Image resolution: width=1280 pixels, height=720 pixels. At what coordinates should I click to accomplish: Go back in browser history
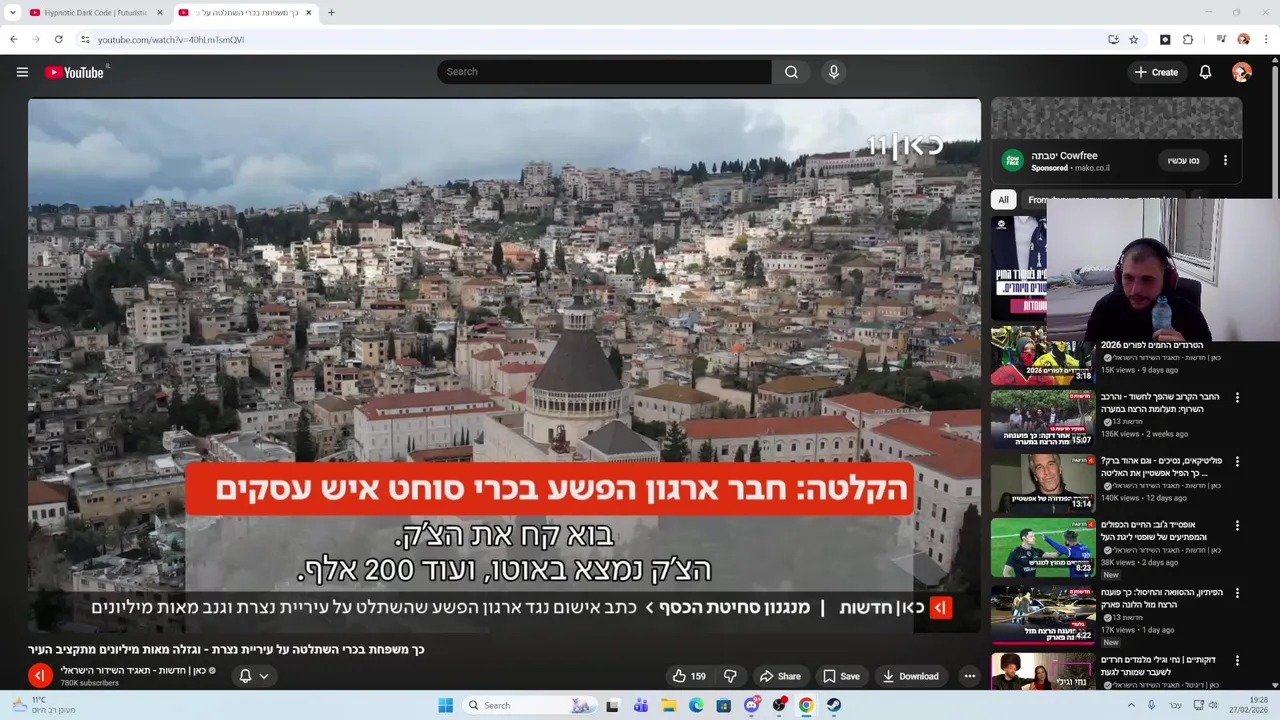click(13, 40)
